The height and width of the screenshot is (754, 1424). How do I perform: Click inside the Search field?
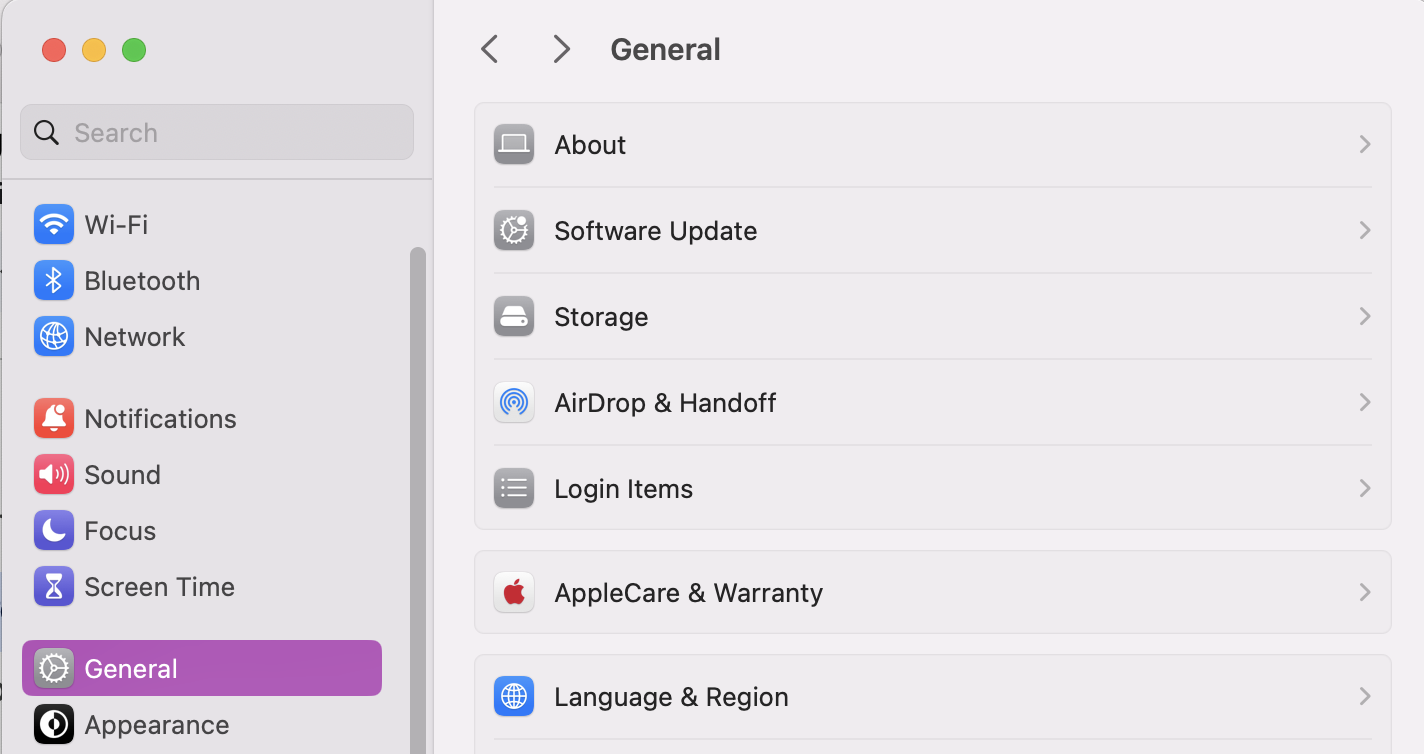tap(216, 132)
